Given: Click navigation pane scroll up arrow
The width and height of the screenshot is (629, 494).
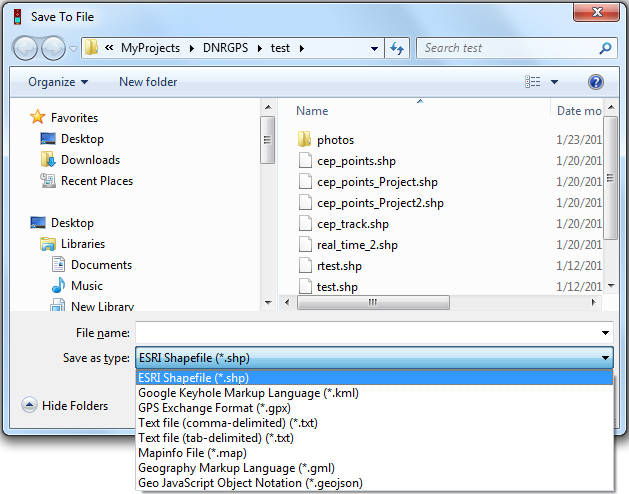Looking at the screenshot, I should pyautogui.click(x=268, y=108).
